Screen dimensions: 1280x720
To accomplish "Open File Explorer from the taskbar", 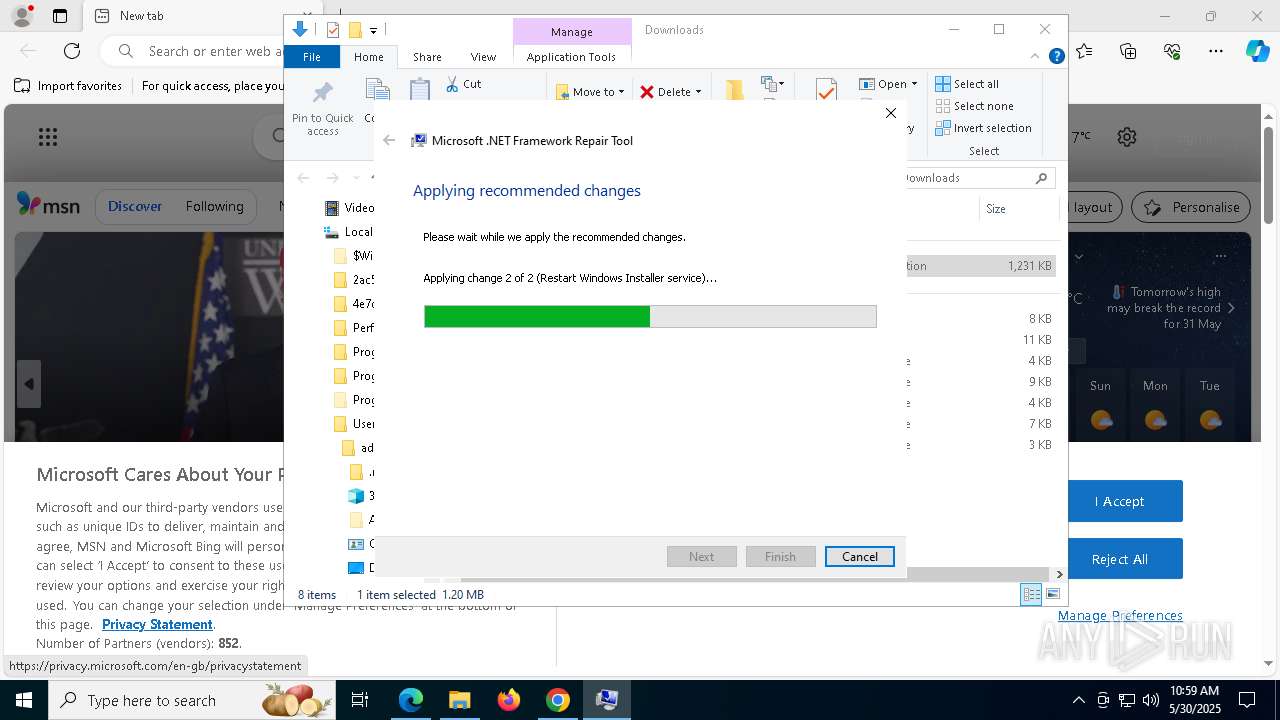I will tap(459, 700).
